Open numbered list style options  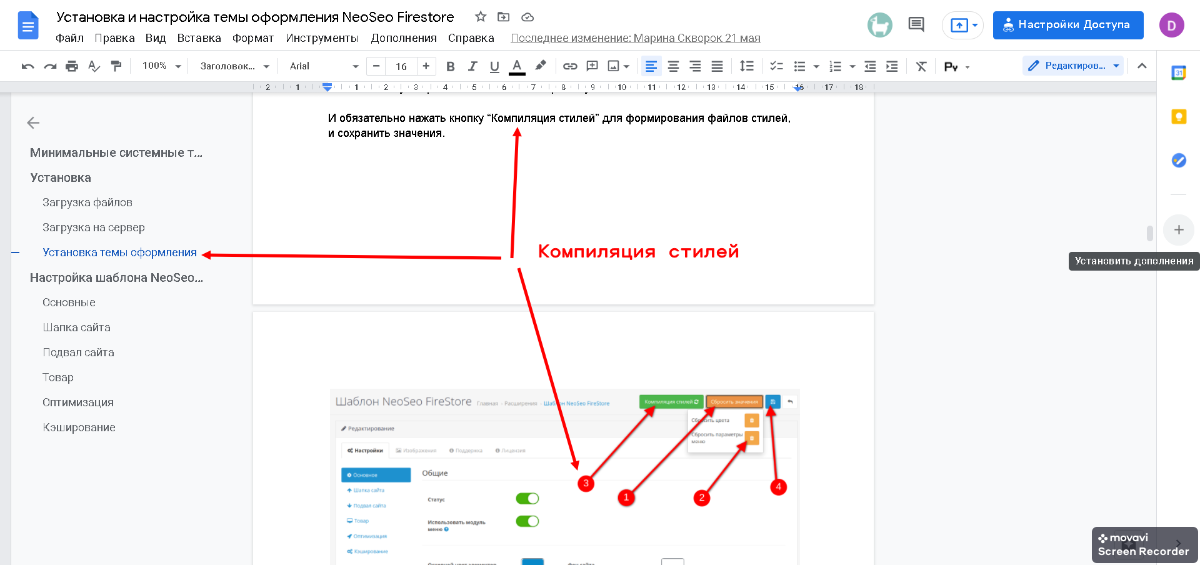pyautogui.click(x=852, y=66)
